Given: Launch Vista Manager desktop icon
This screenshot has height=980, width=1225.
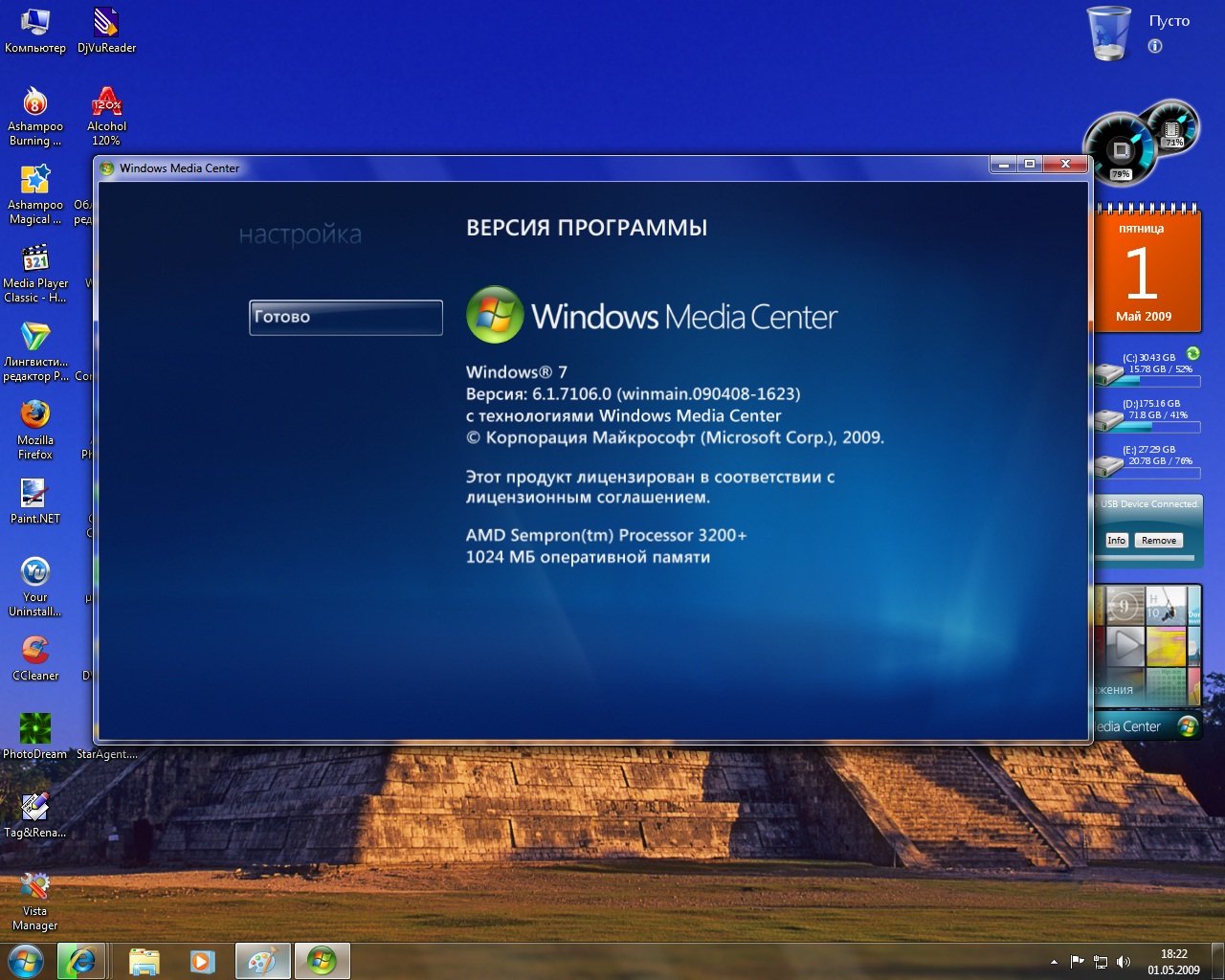Looking at the screenshot, I should [35, 901].
